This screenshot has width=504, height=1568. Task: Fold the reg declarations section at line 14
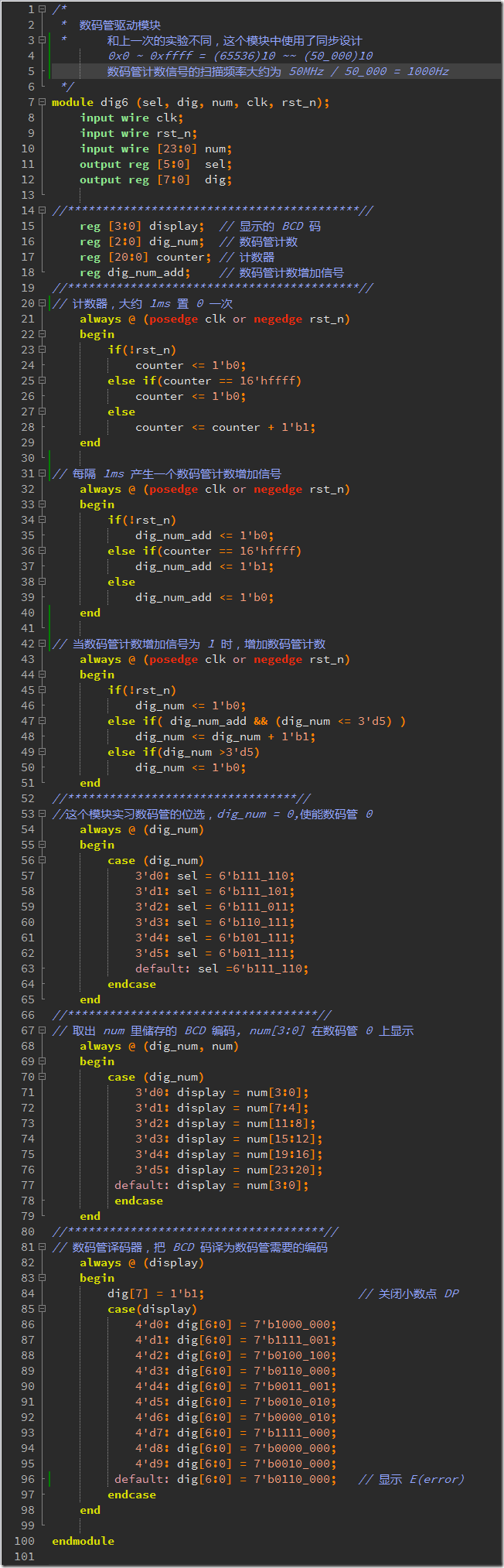tap(43, 210)
